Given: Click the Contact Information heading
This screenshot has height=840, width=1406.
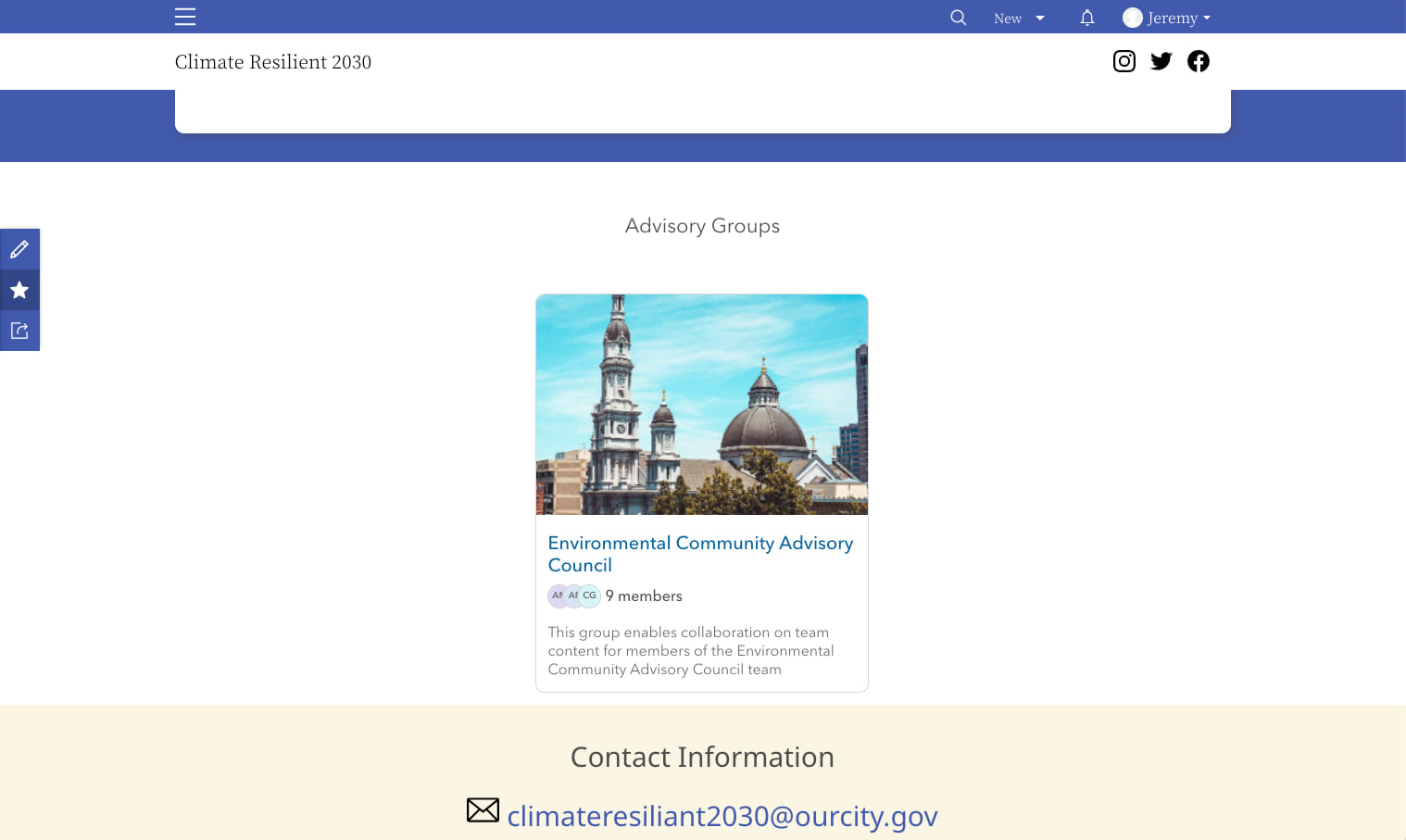Looking at the screenshot, I should [702, 758].
